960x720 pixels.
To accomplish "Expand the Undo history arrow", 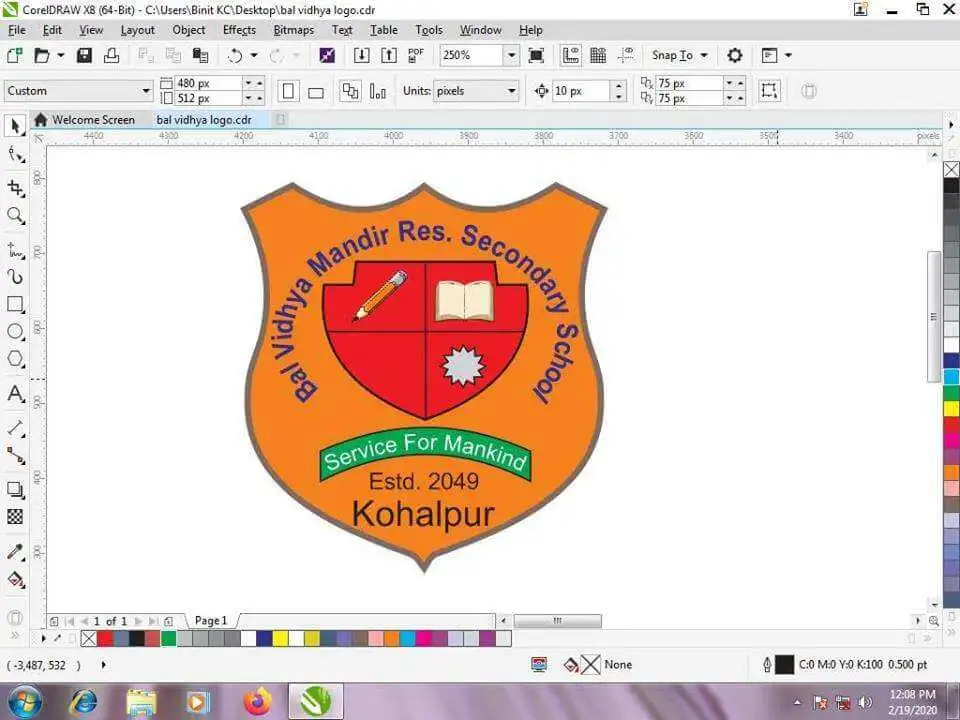I will pos(253,56).
